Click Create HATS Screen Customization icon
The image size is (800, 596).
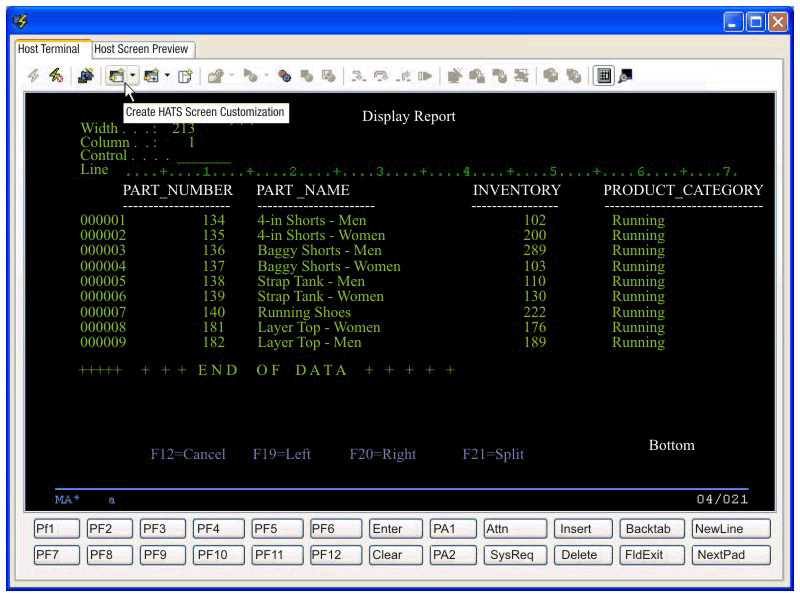coord(116,76)
